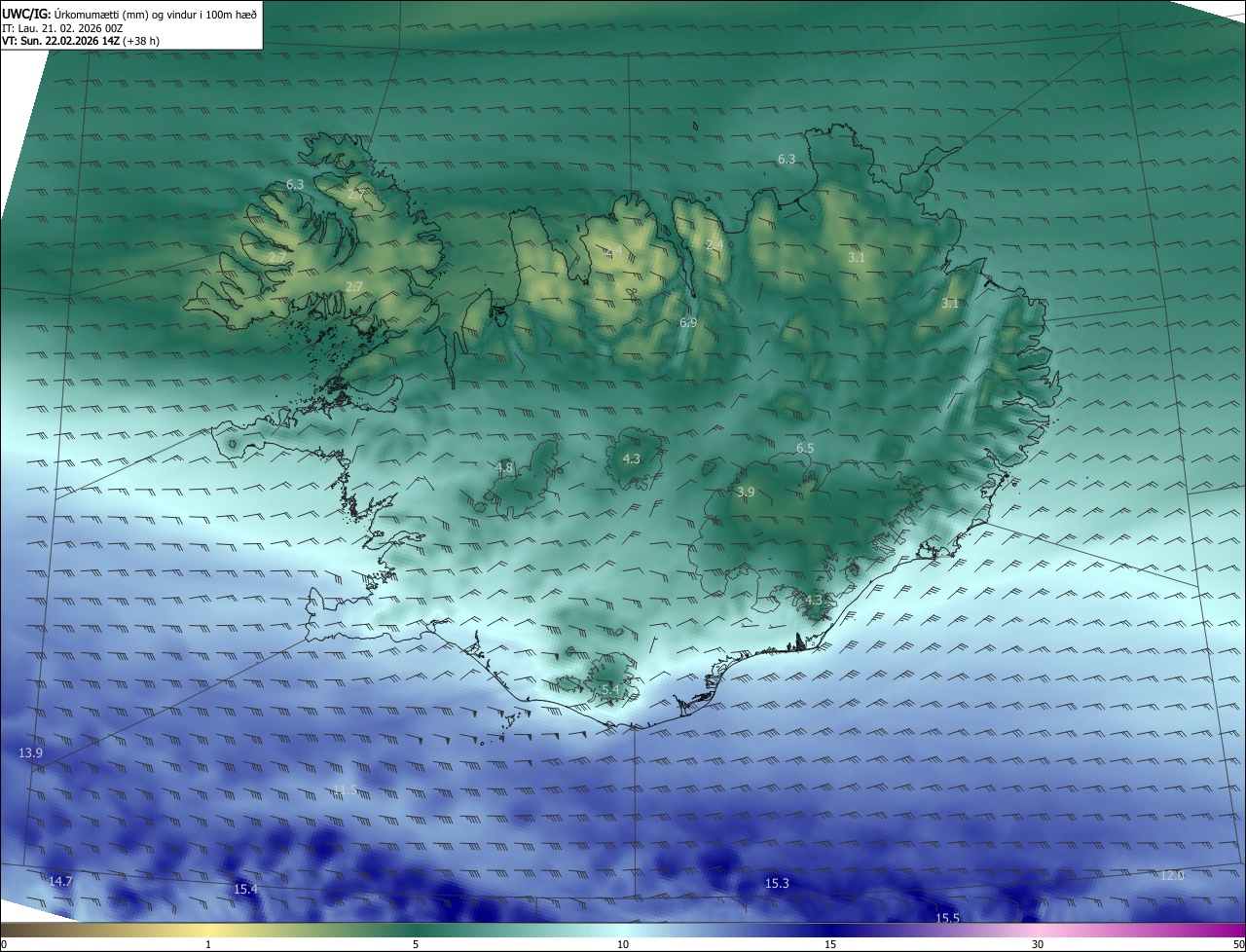Click the legend tick label 5
1246x952 pixels.
[416, 944]
